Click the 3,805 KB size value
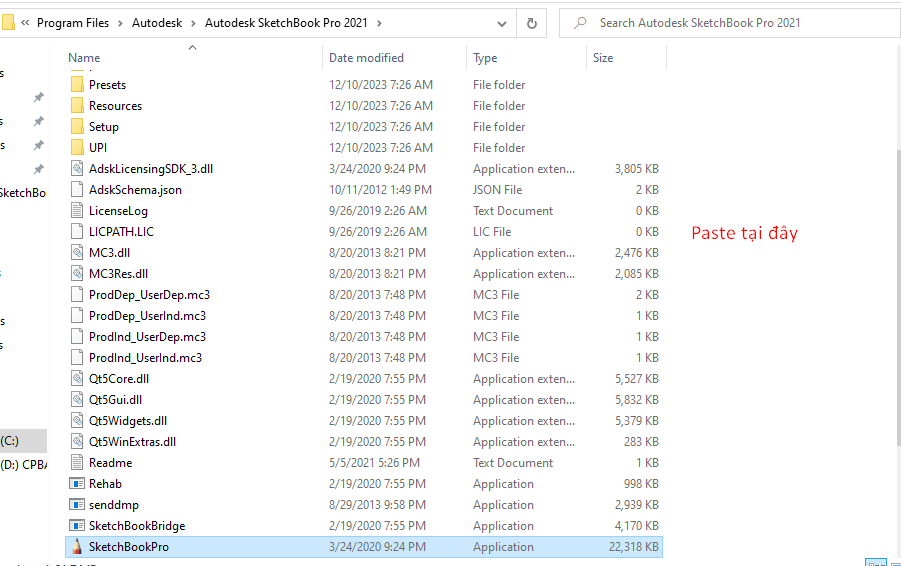 (637, 168)
